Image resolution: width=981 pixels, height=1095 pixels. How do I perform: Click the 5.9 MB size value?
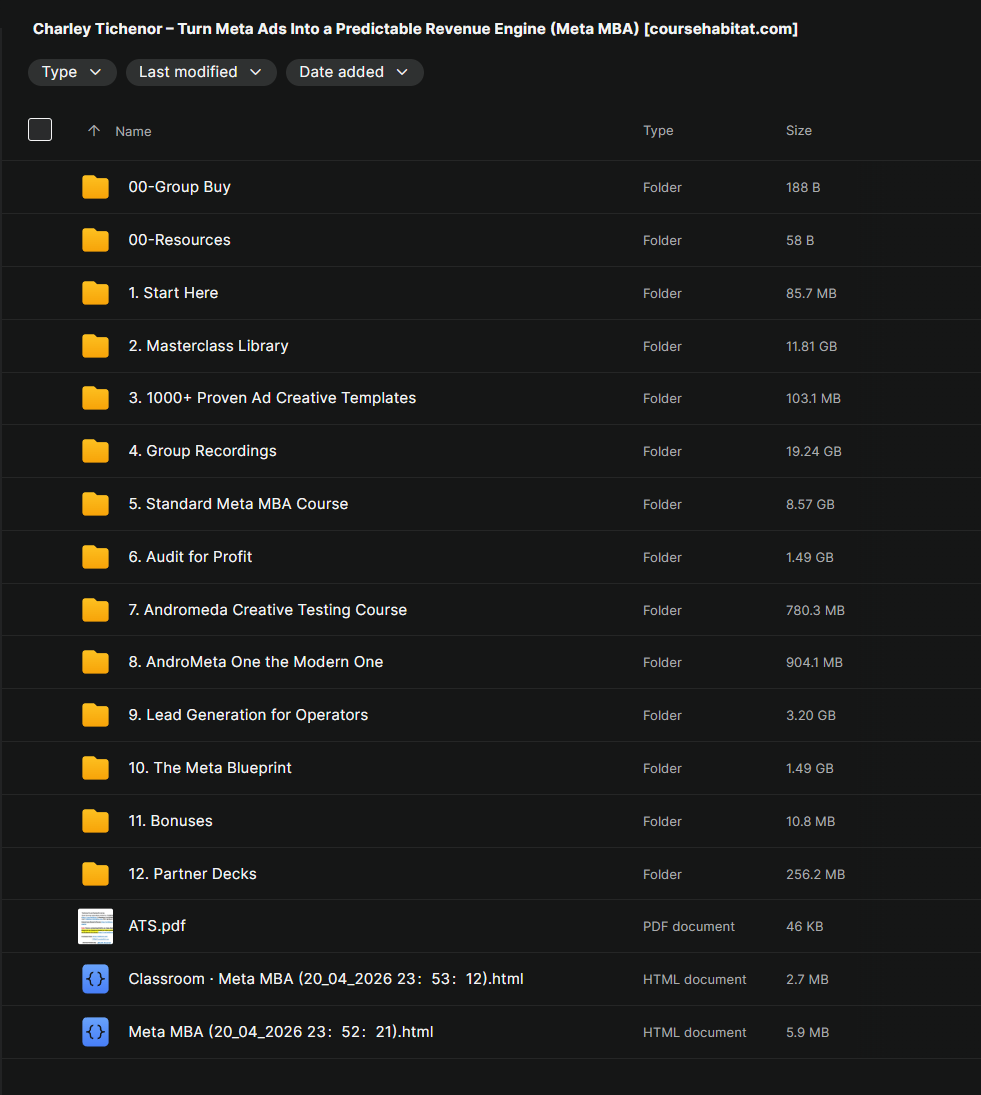click(807, 1033)
